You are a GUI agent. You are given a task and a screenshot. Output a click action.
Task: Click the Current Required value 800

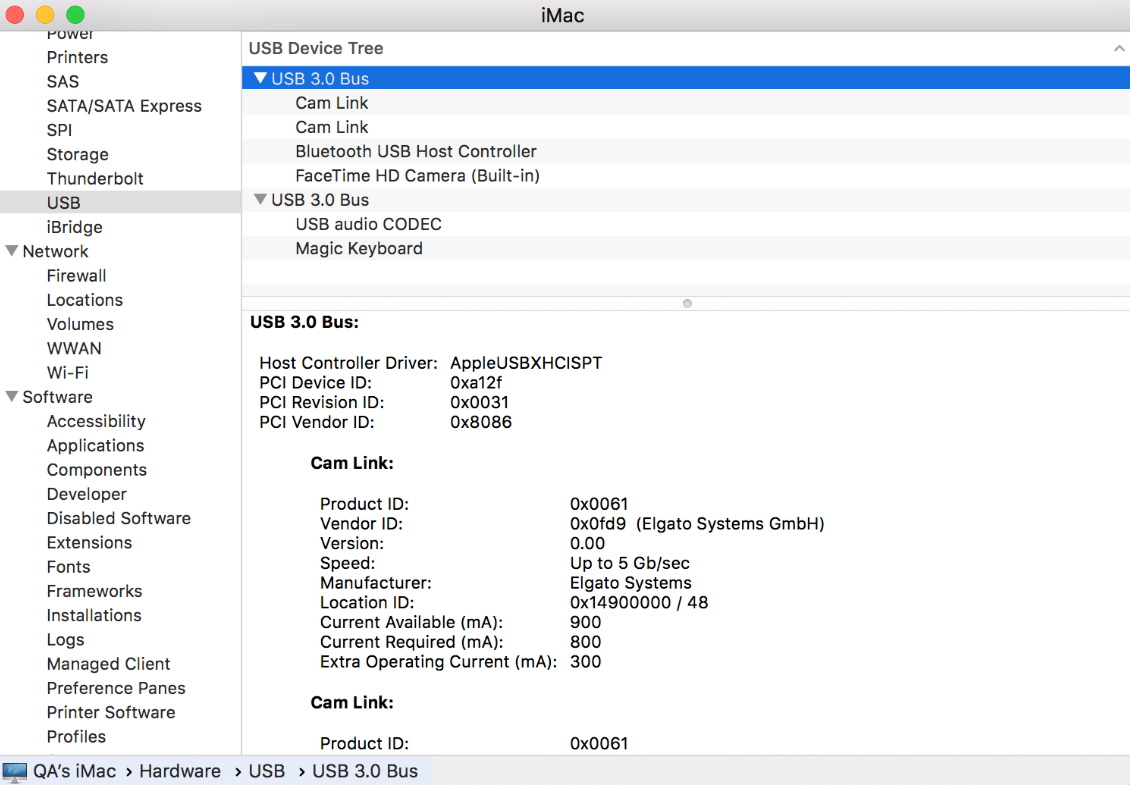[x=585, y=642]
